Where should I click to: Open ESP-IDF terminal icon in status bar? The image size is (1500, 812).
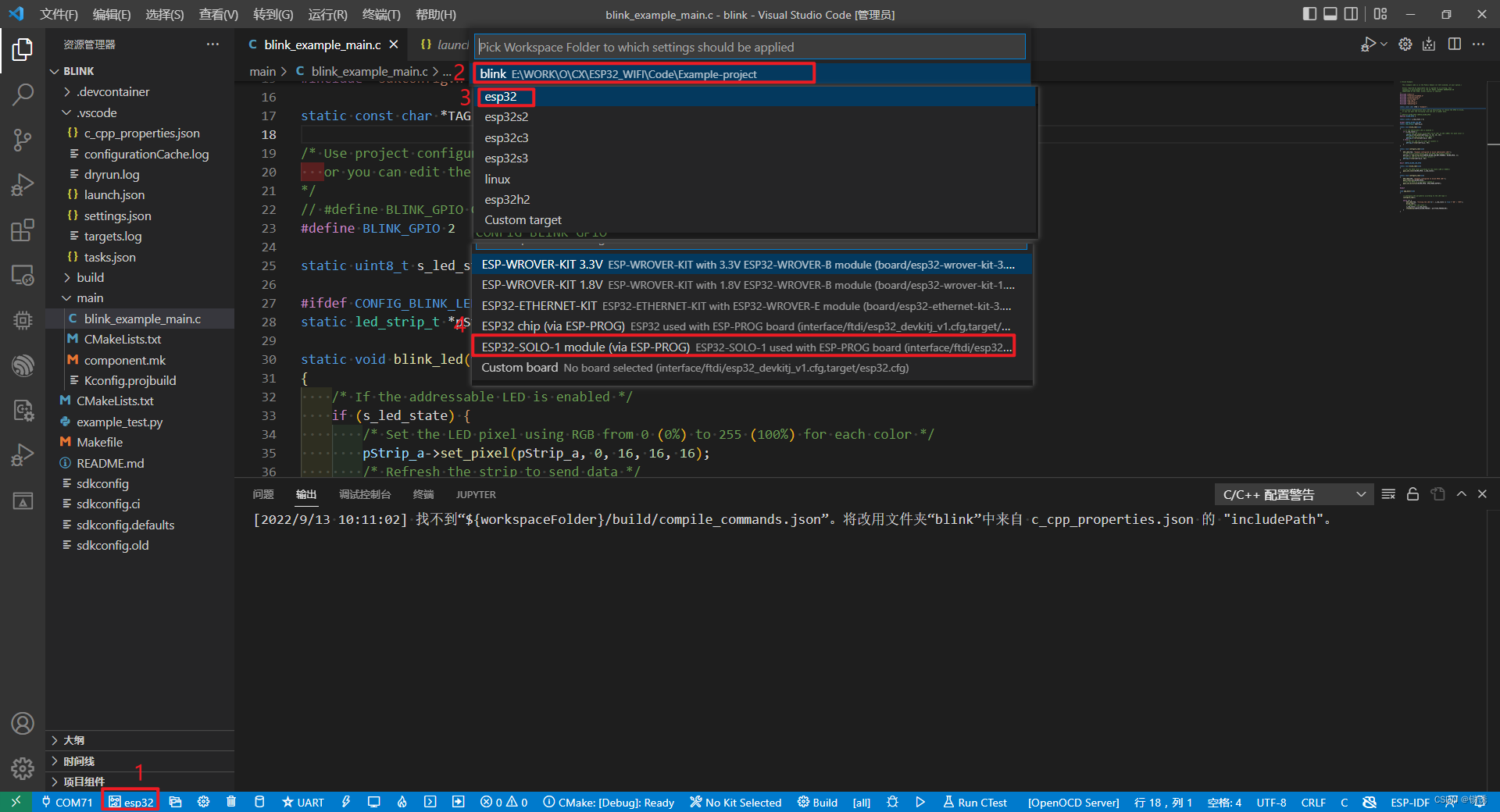click(x=430, y=802)
